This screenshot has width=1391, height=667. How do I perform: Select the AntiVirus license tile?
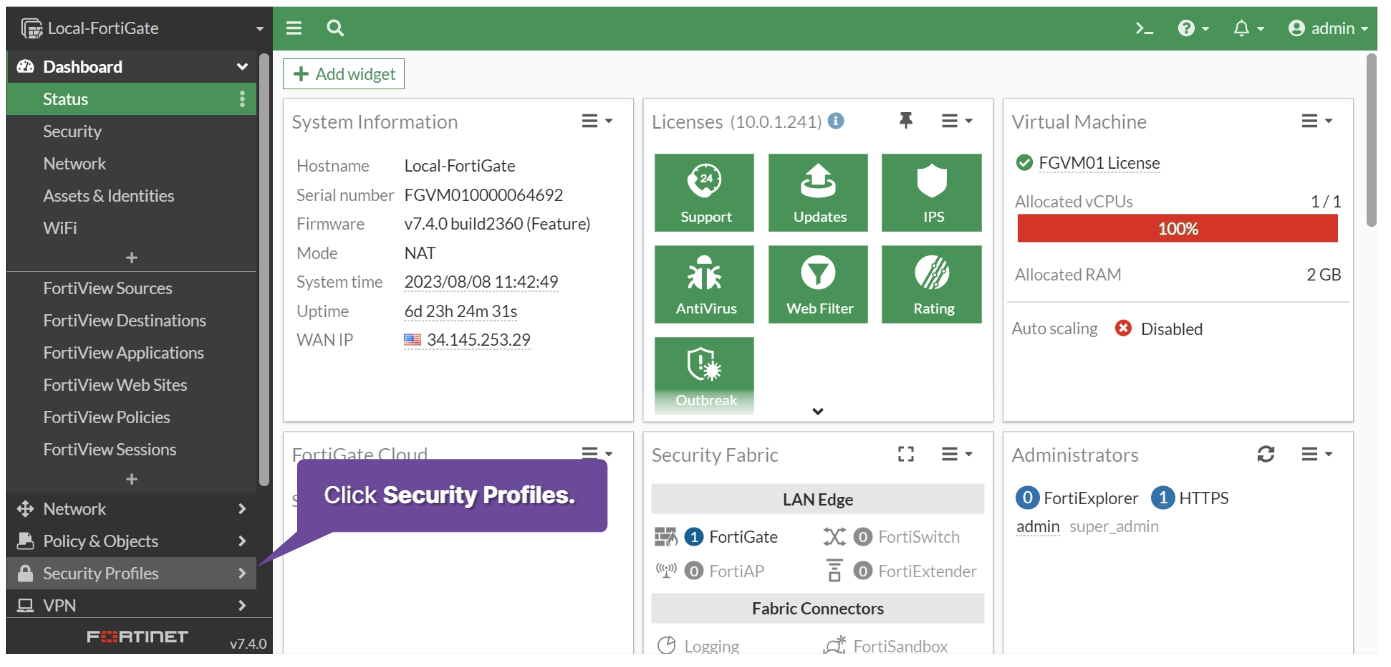[x=704, y=283]
